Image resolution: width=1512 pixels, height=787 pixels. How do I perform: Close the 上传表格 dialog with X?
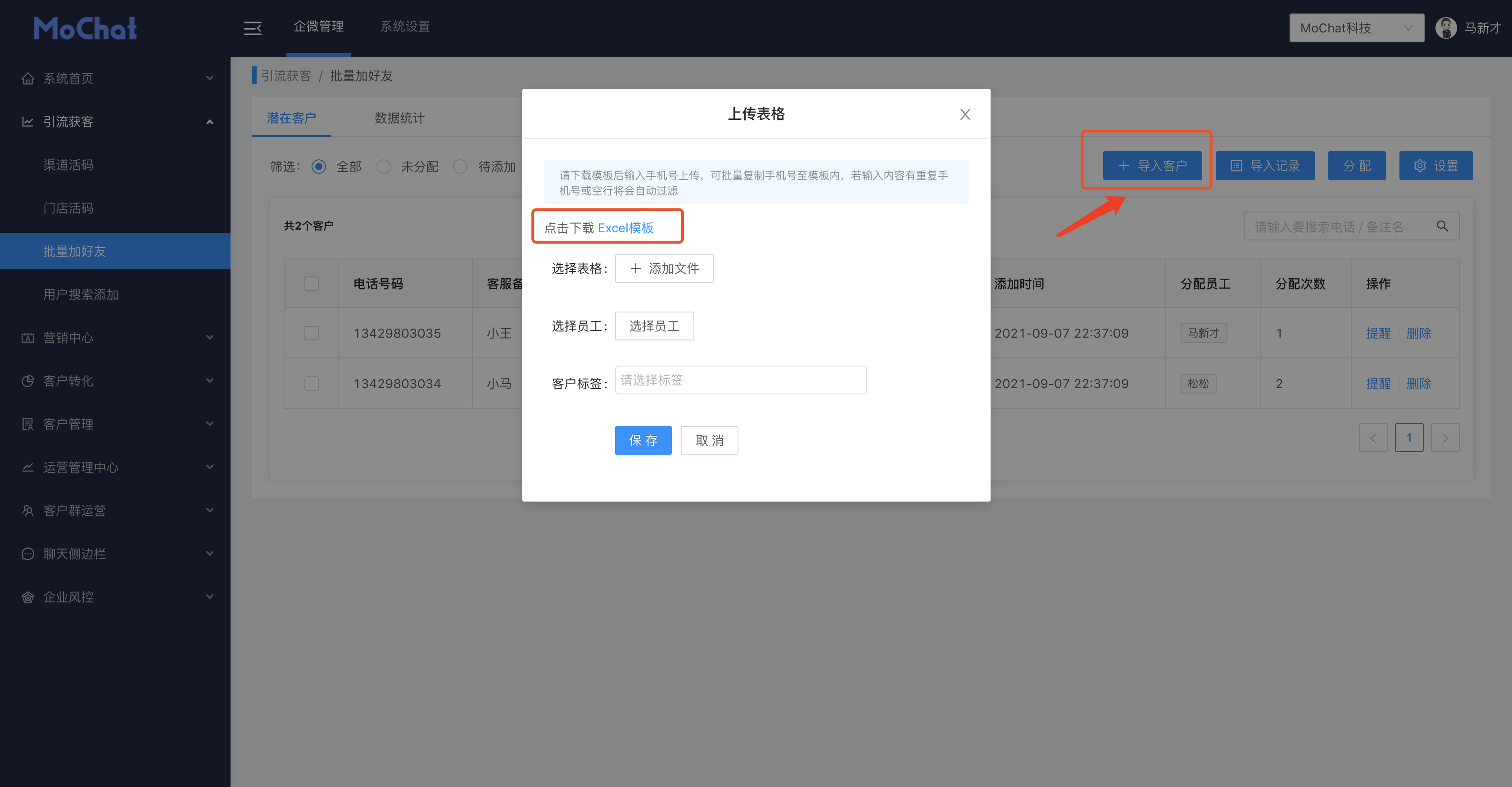pos(965,114)
